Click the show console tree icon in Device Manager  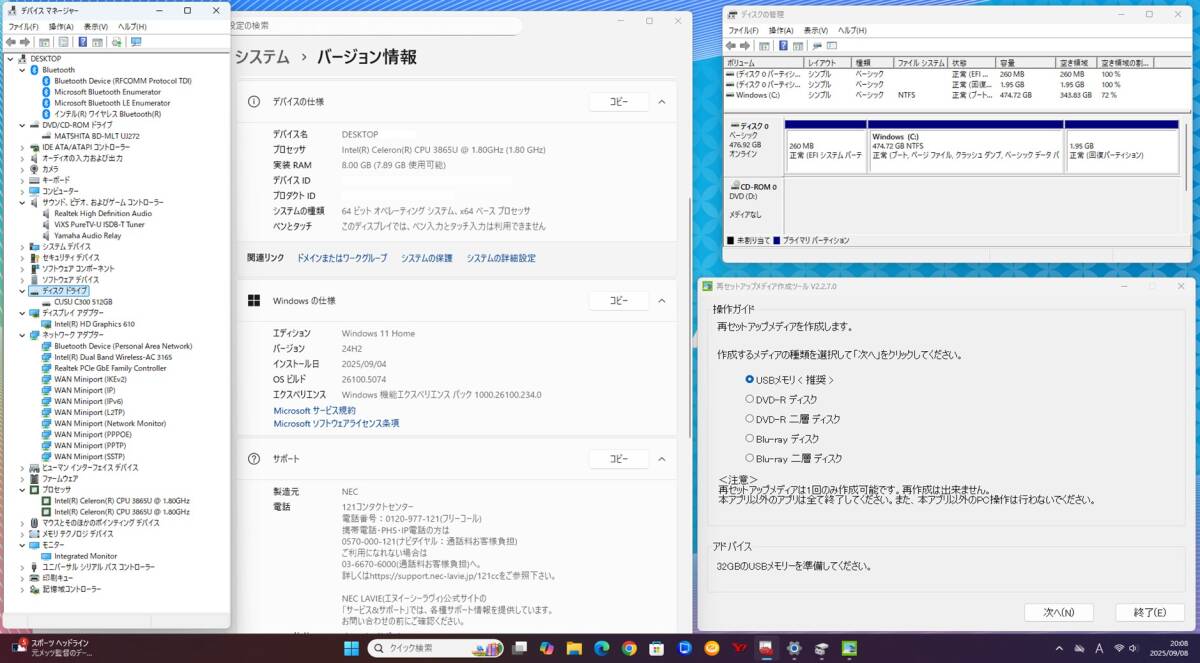point(45,41)
